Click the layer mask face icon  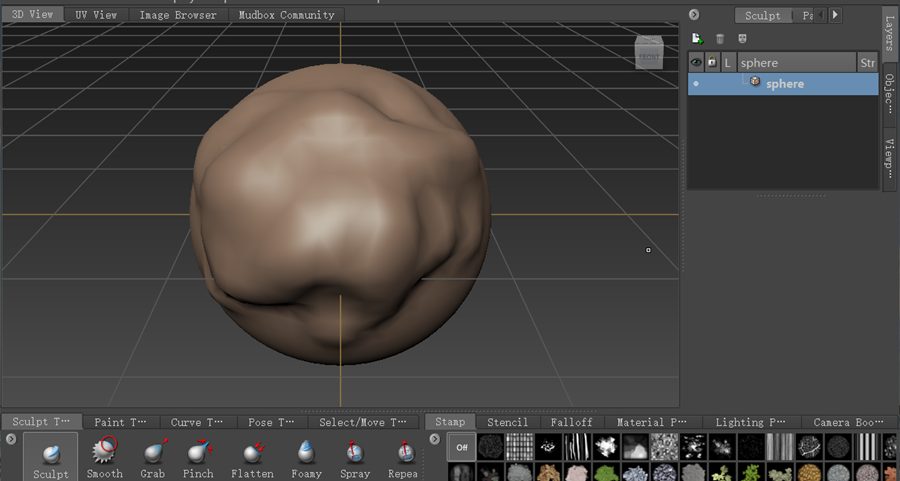(742, 38)
